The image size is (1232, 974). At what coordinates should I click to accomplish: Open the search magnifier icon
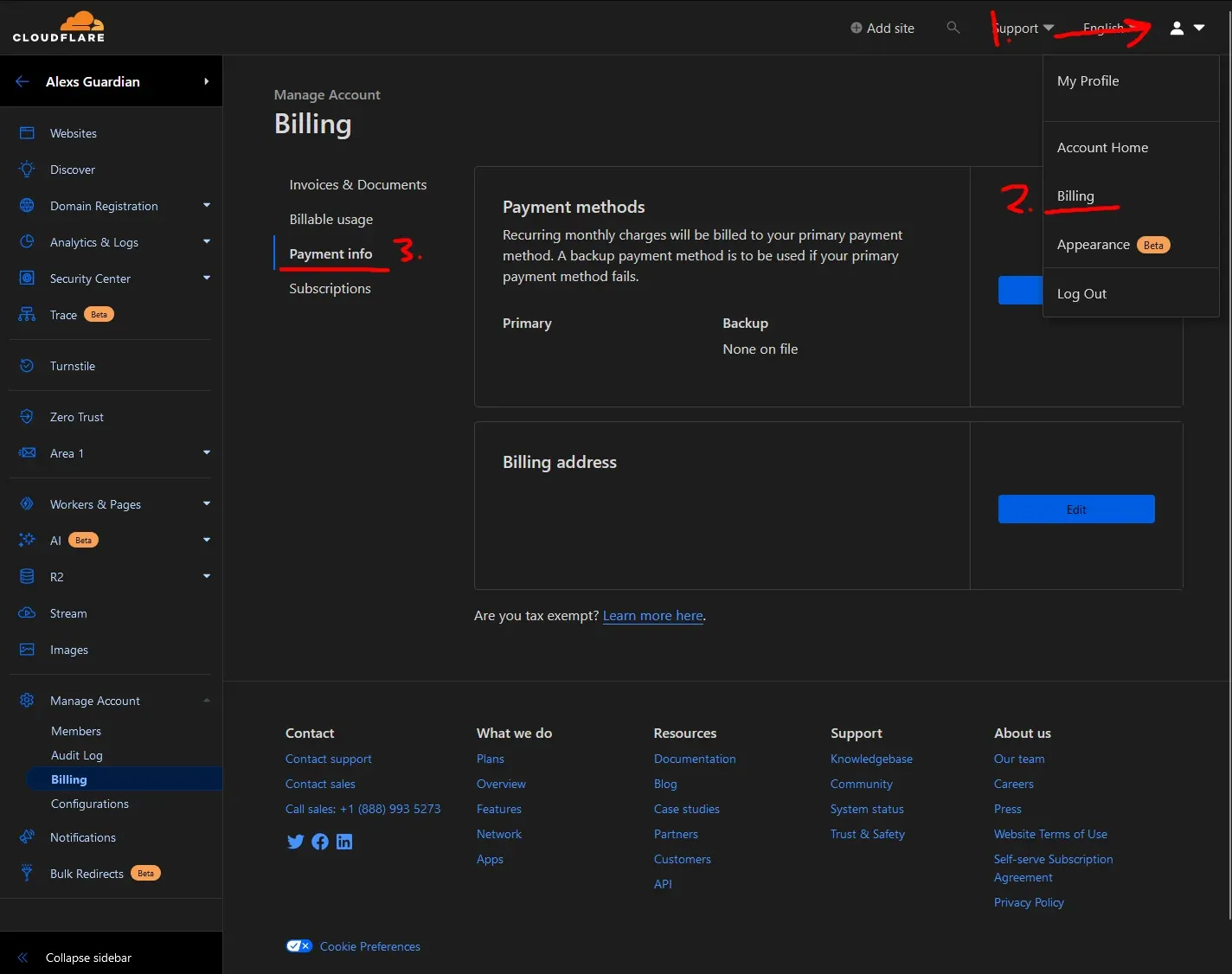953,28
